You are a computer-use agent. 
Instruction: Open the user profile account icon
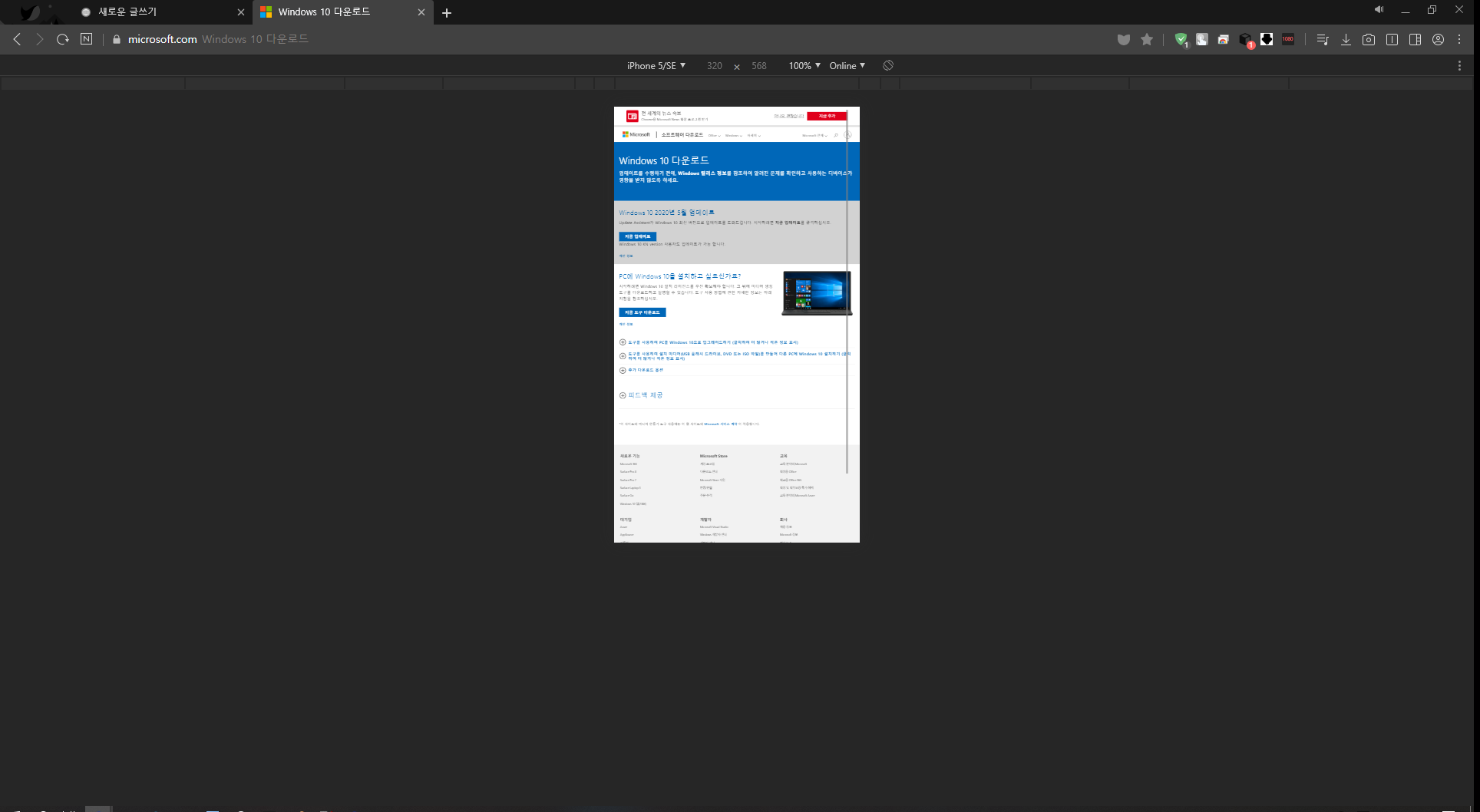coord(1439,40)
